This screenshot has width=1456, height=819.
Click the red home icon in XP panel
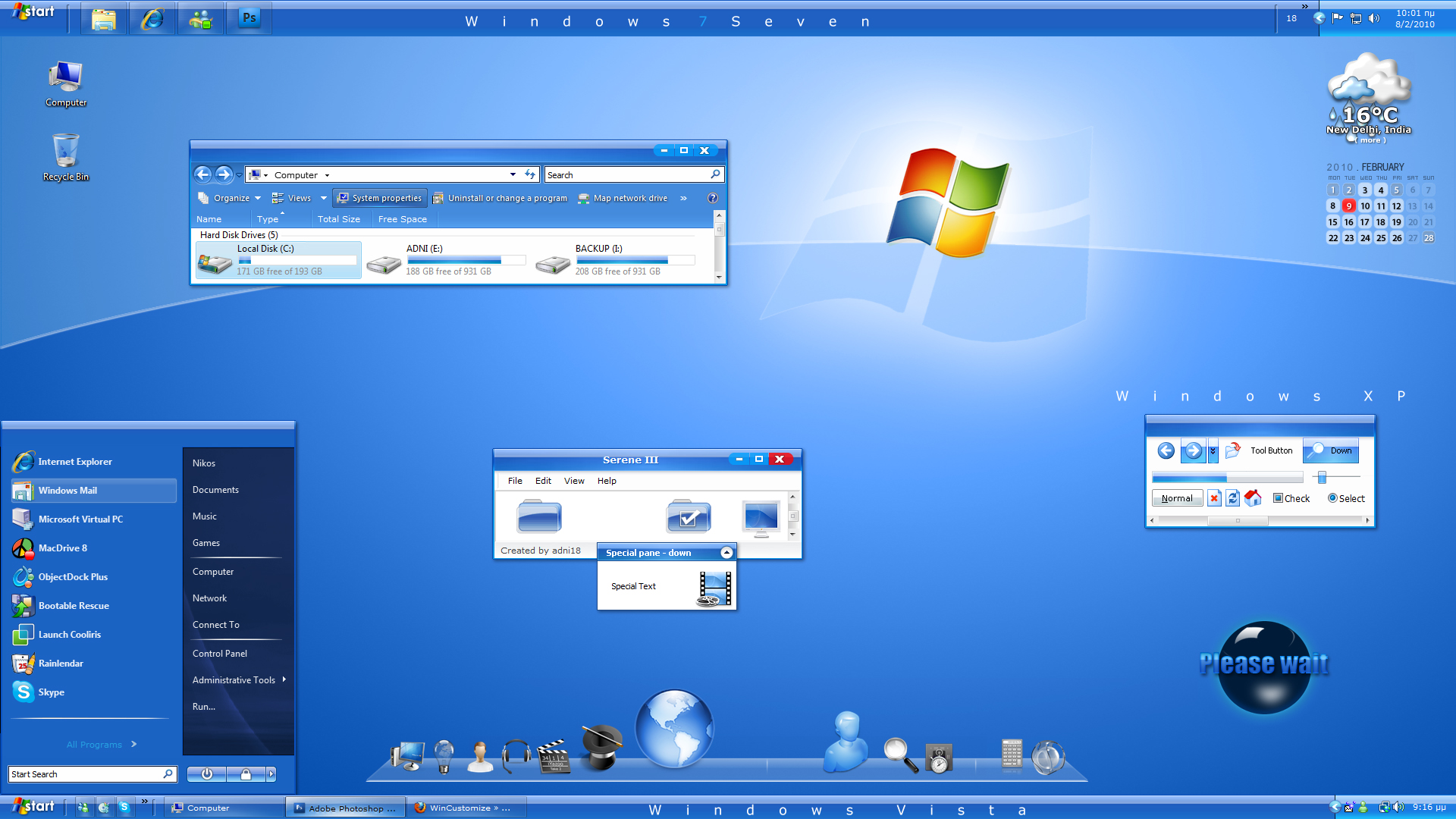click(1253, 498)
